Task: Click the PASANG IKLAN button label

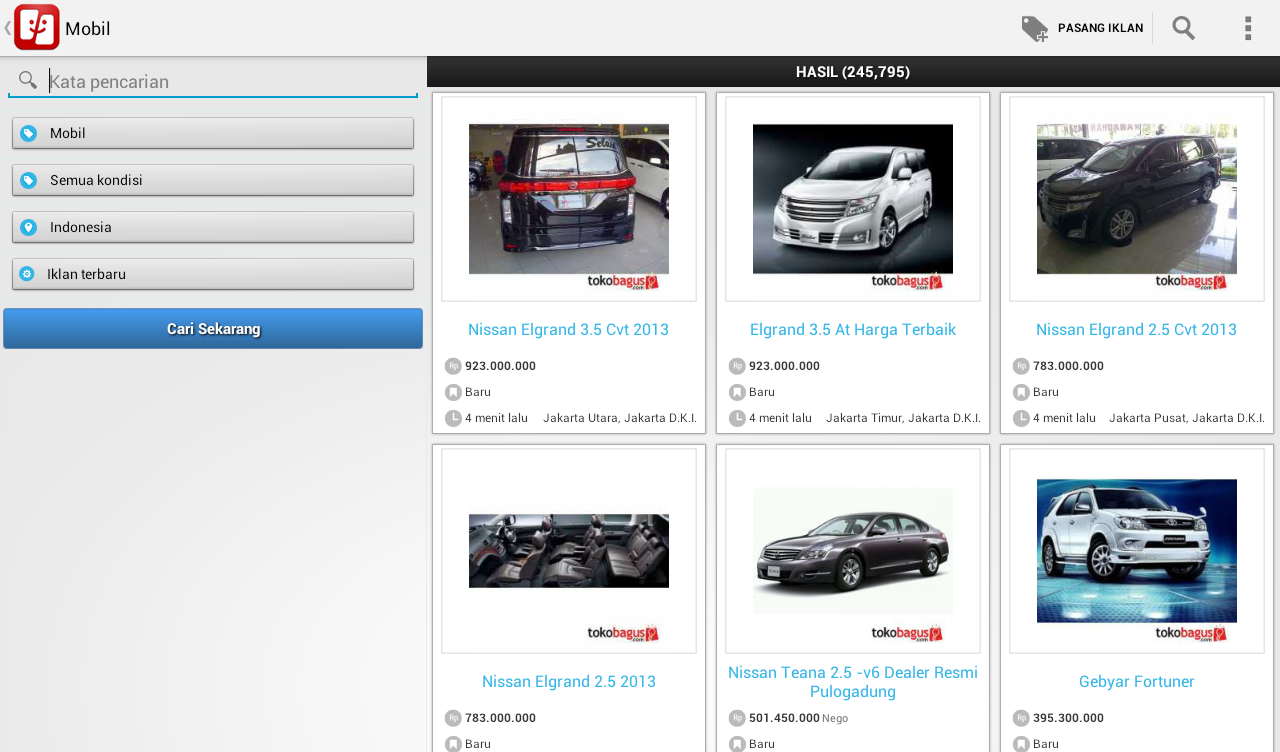Action: coord(1100,28)
